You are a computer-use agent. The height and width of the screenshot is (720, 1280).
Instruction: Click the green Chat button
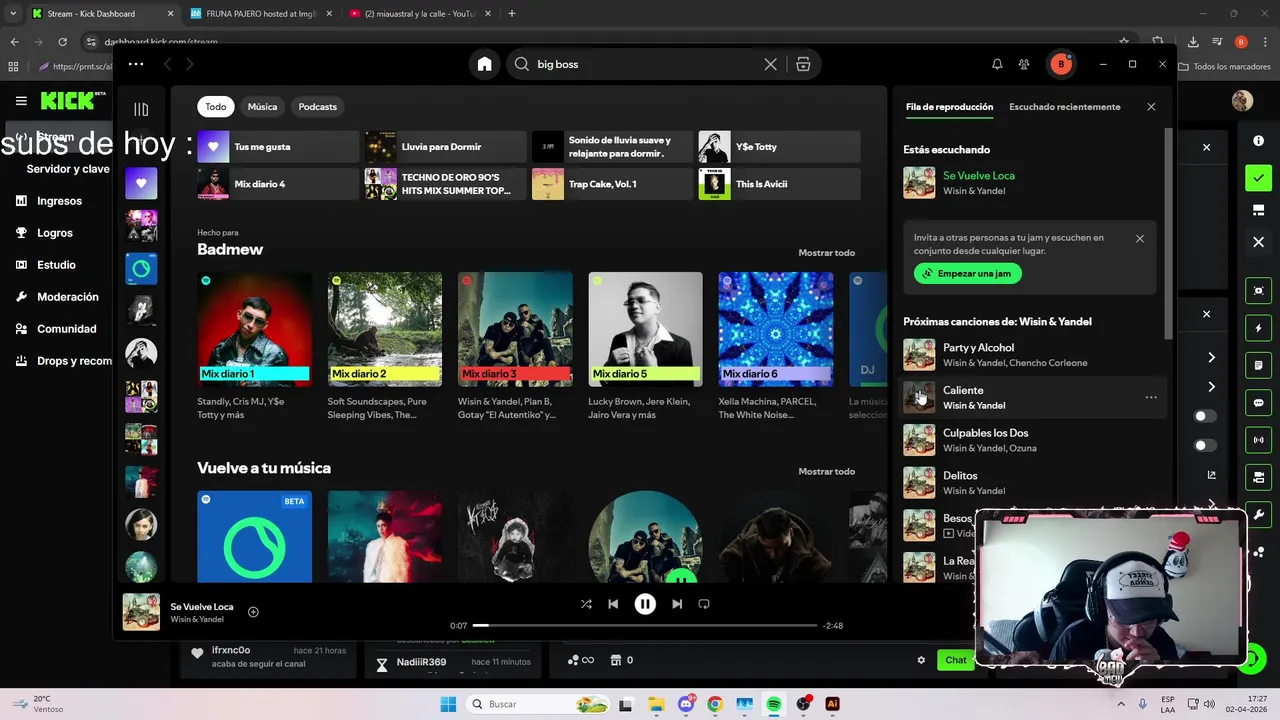click(956, 660)
